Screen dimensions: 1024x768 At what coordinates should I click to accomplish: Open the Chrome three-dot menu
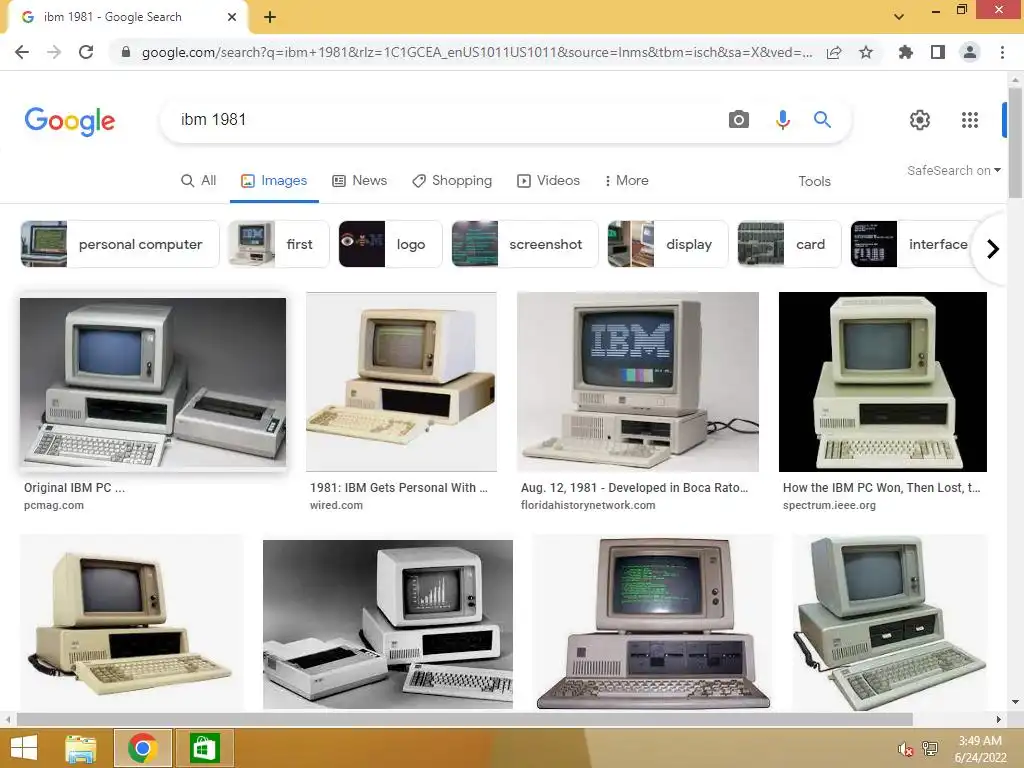pos(1002,52)
